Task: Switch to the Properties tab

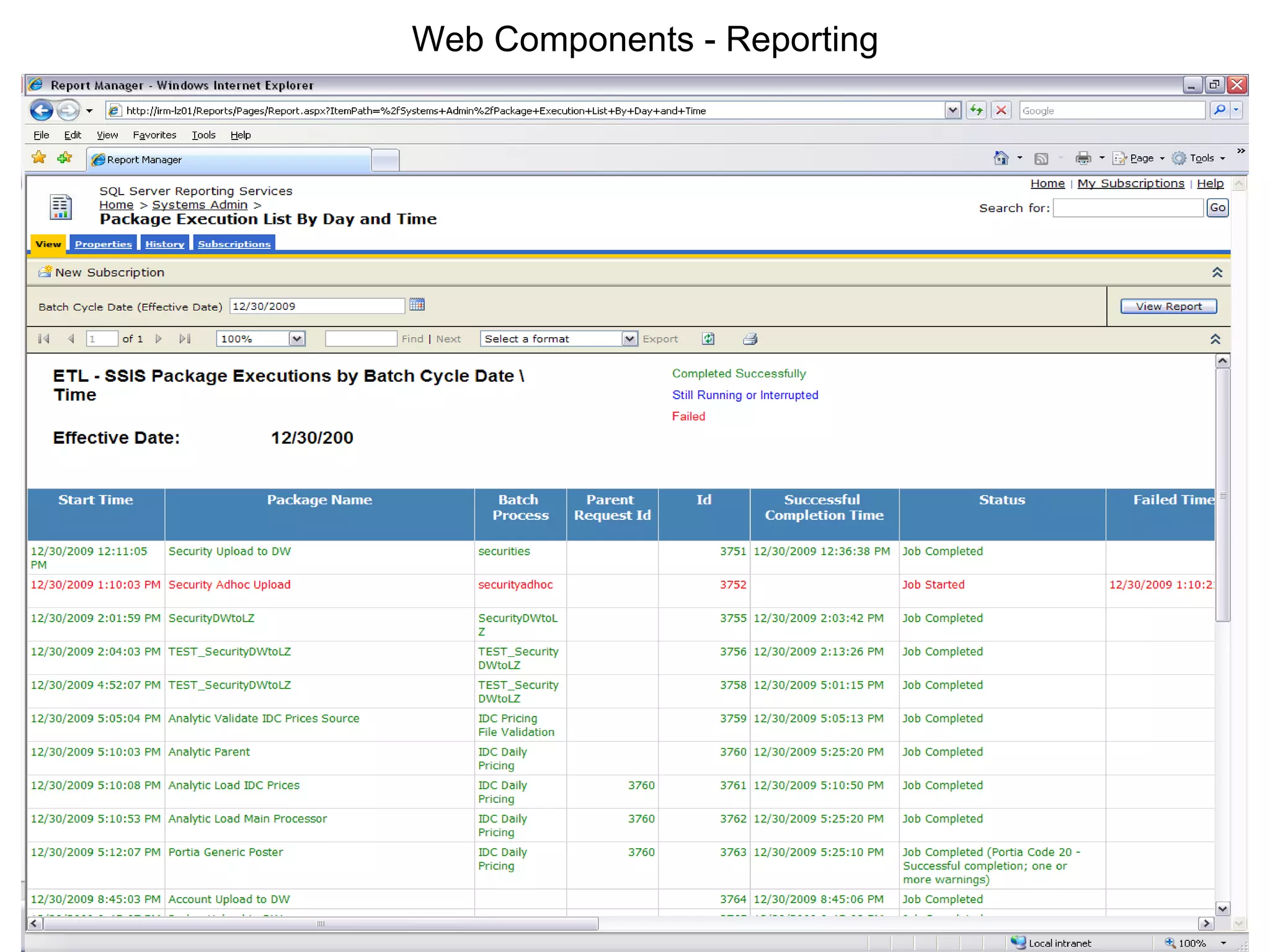Action: (x=103, y=244)
